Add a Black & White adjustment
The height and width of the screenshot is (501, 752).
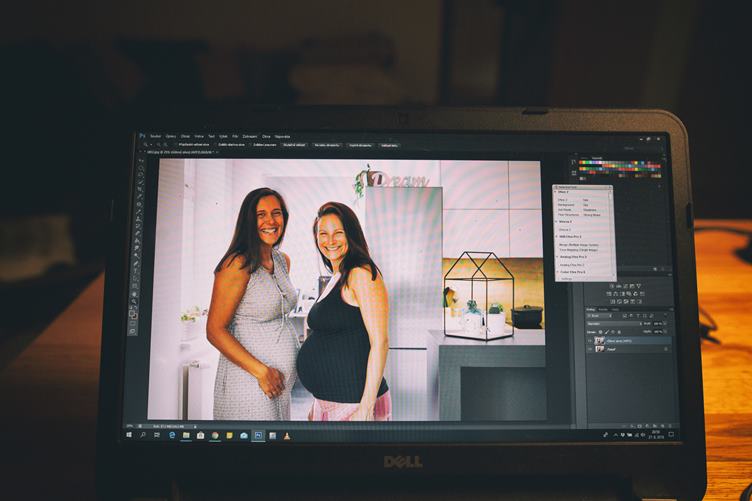point(623,294)
